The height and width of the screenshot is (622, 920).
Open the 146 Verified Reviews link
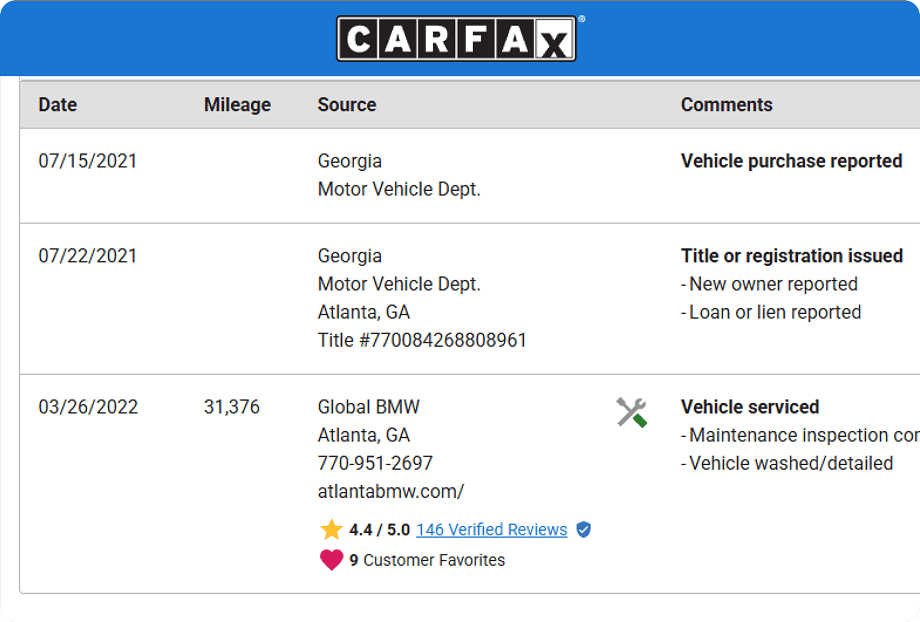click(x=492, y=529)
